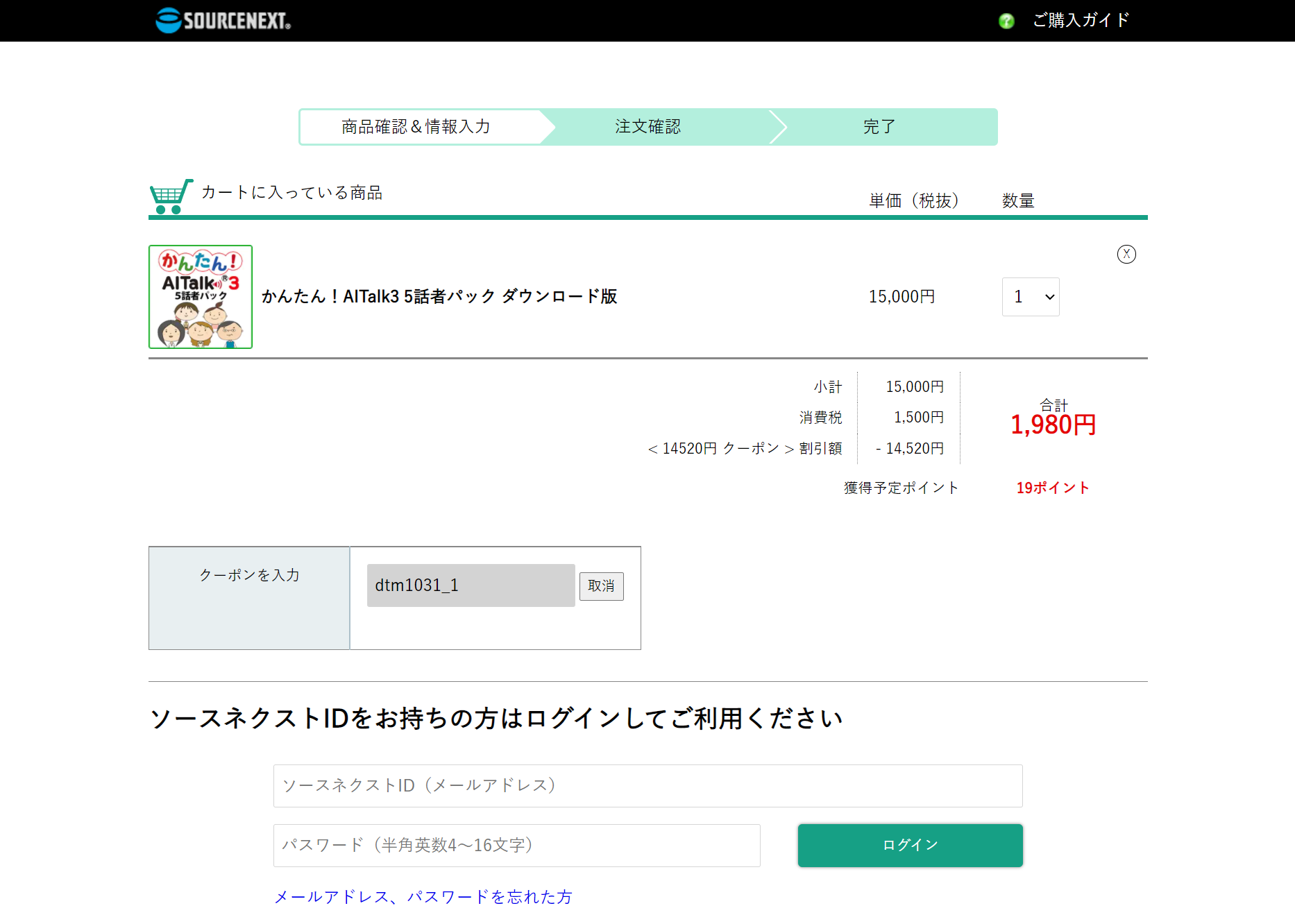Click the shopping cart icon
This screenshot has width=1295, height=924.
coord(171,196)
